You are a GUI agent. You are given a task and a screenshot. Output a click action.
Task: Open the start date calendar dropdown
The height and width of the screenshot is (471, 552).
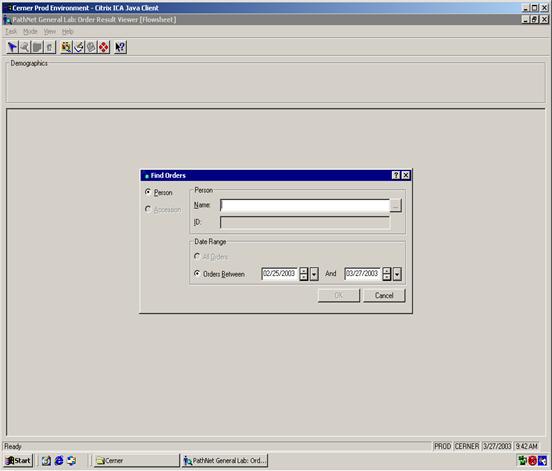(314, 274)
